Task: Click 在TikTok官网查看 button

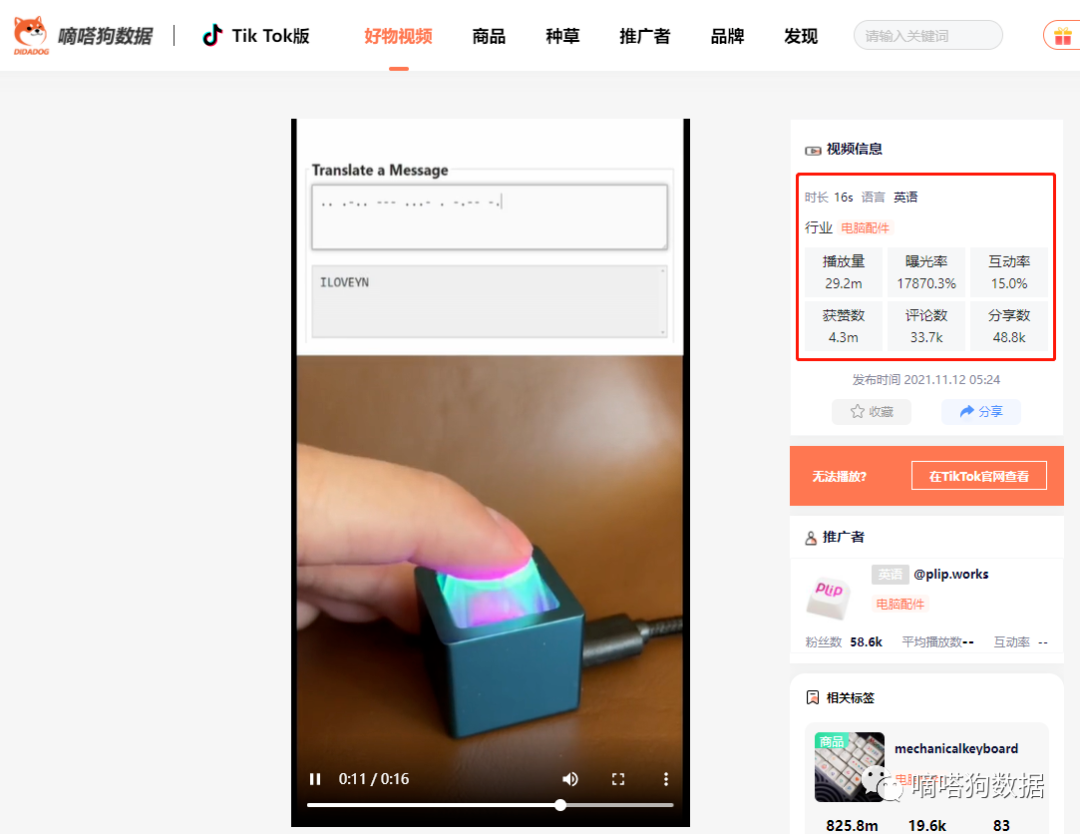Action: point(978,476)
